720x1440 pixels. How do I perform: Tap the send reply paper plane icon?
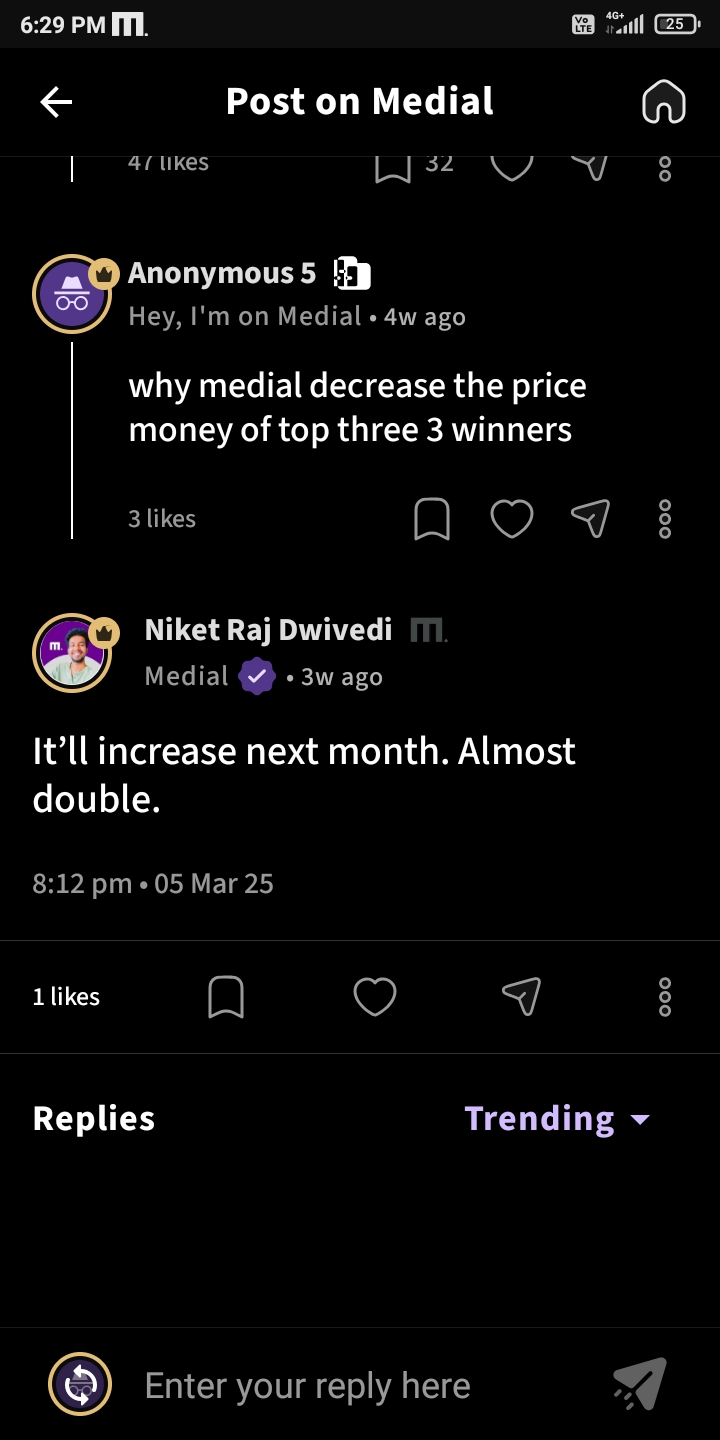pos(639,1385)
